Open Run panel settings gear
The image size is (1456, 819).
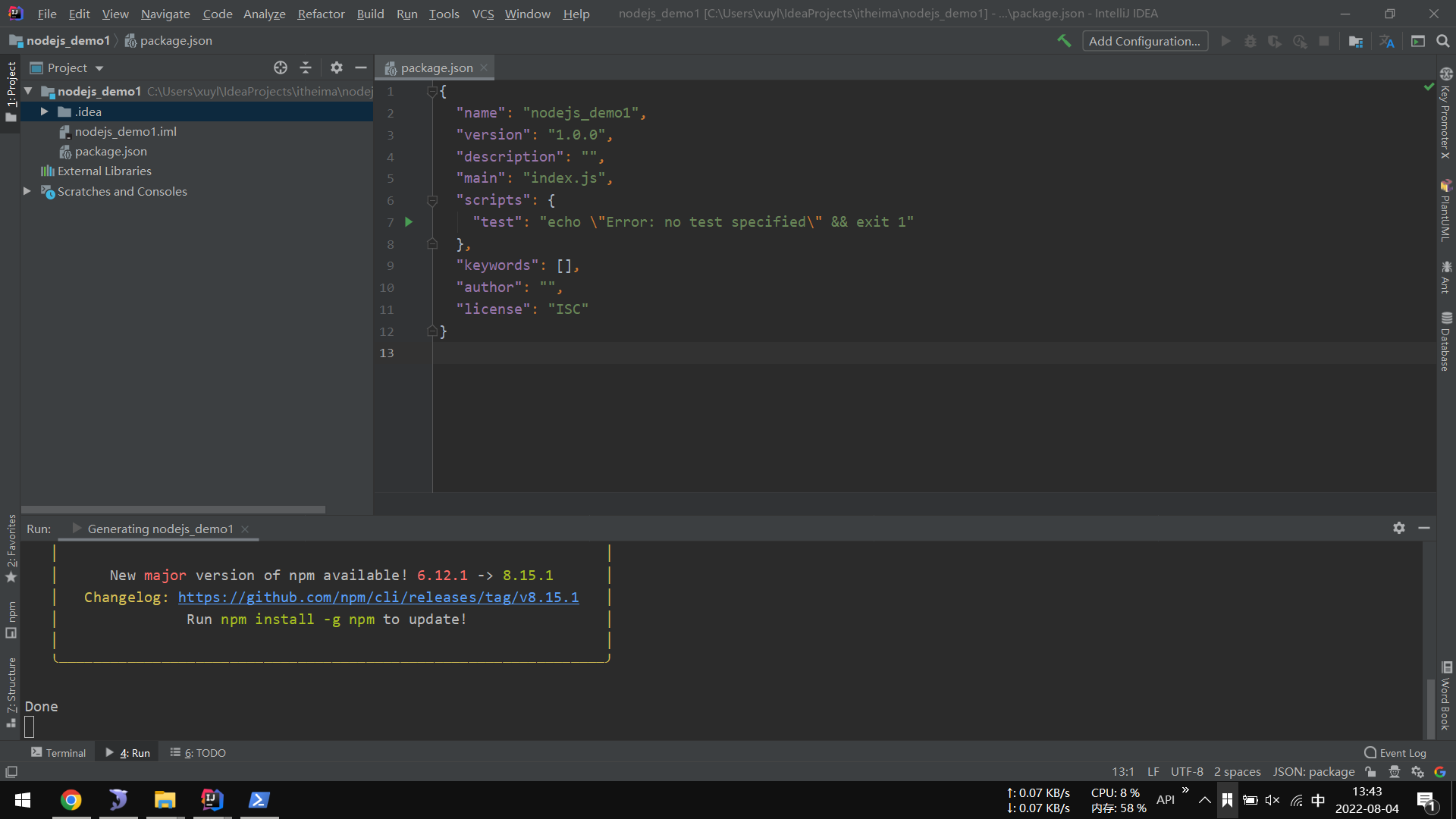(x=1399, y=528)
